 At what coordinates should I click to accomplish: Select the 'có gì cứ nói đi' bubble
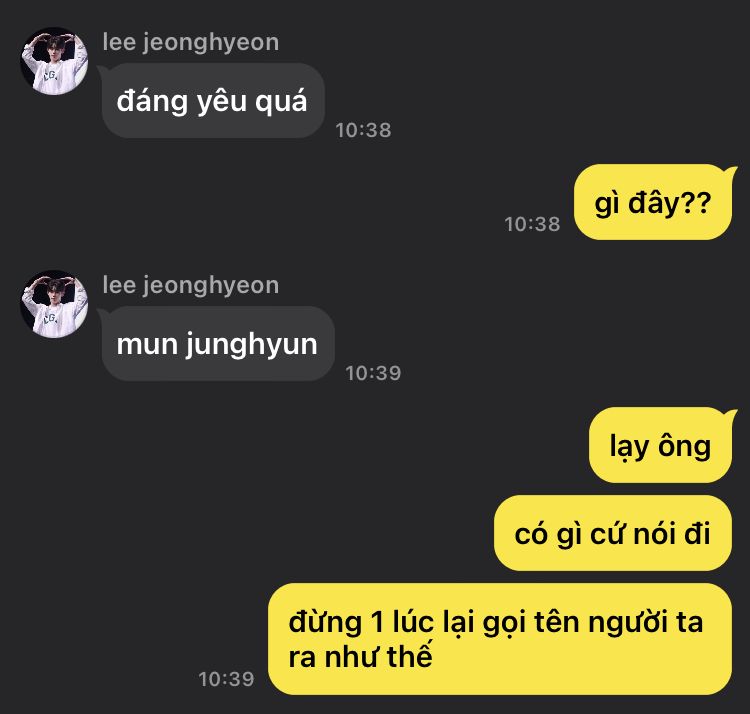(613, 533)
